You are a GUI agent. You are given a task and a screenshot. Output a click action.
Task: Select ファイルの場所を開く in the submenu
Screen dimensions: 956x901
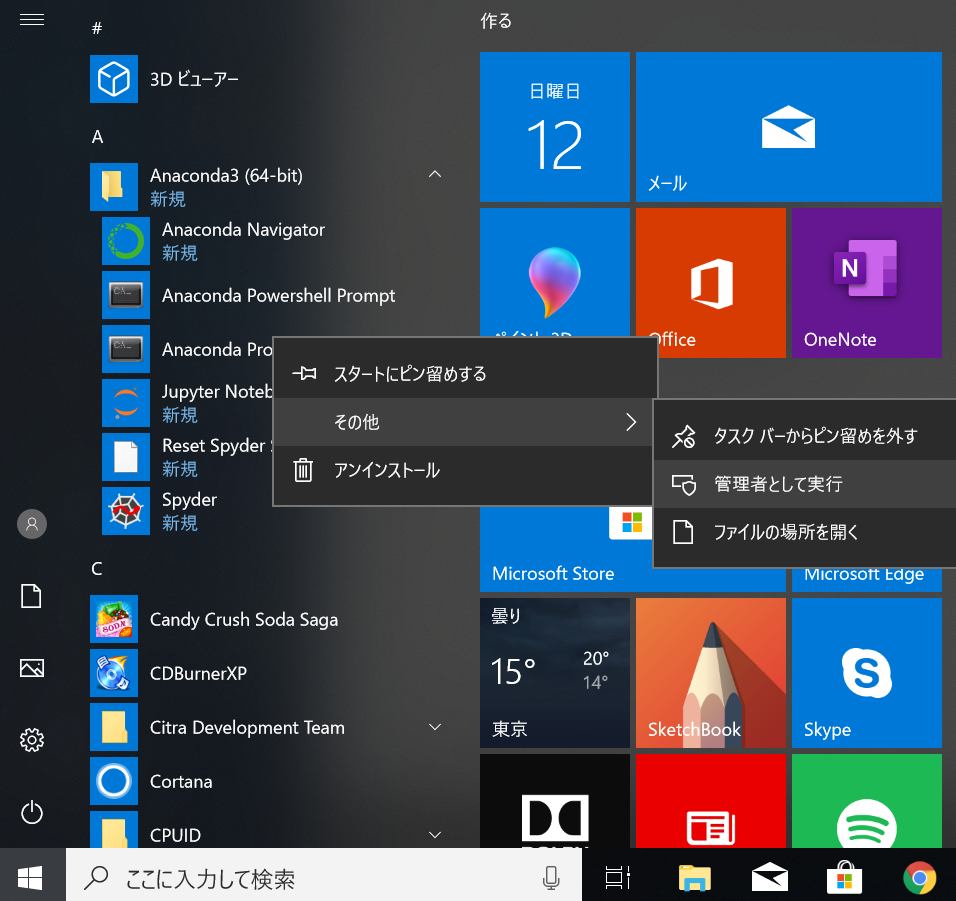(x=805, y=532)
